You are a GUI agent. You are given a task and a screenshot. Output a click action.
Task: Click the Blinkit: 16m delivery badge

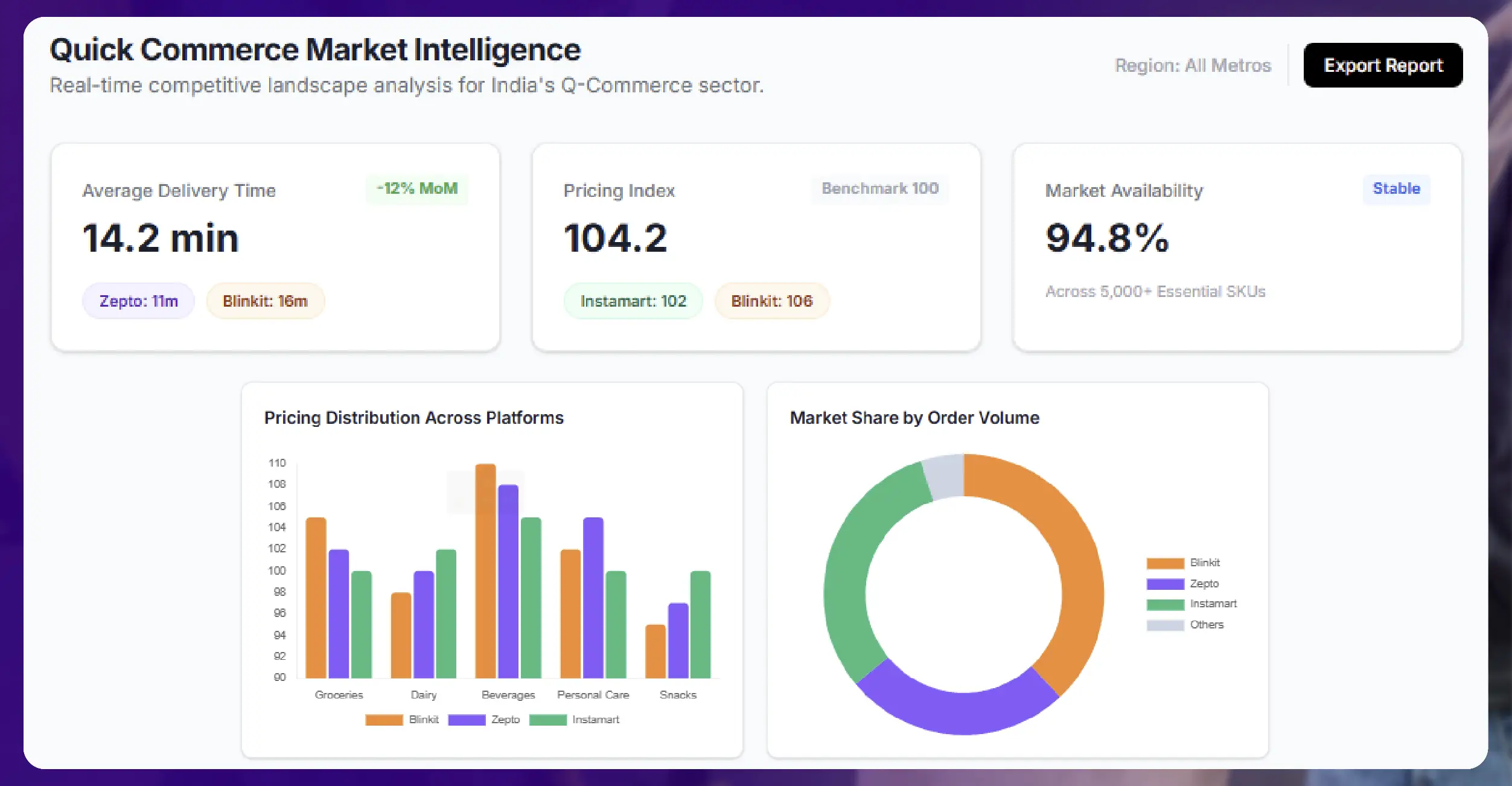click(x=266, y=301)
